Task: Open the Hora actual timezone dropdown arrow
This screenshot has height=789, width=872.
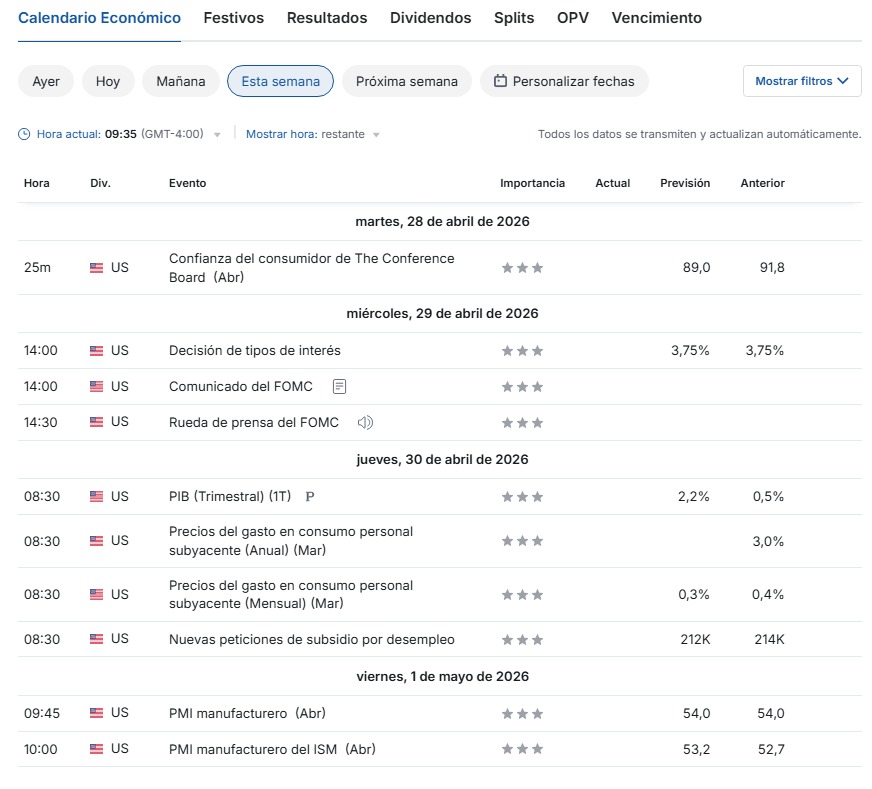Action: [217, 135]
